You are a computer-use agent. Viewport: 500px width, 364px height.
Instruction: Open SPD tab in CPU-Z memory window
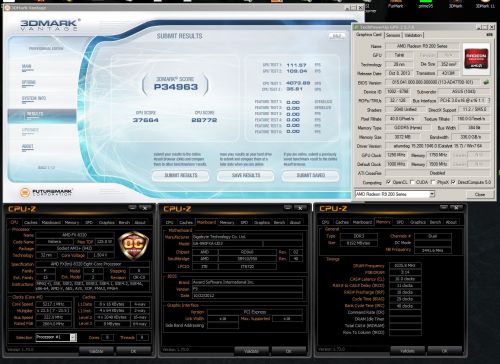pyautogui.click(x=400, y=222)
